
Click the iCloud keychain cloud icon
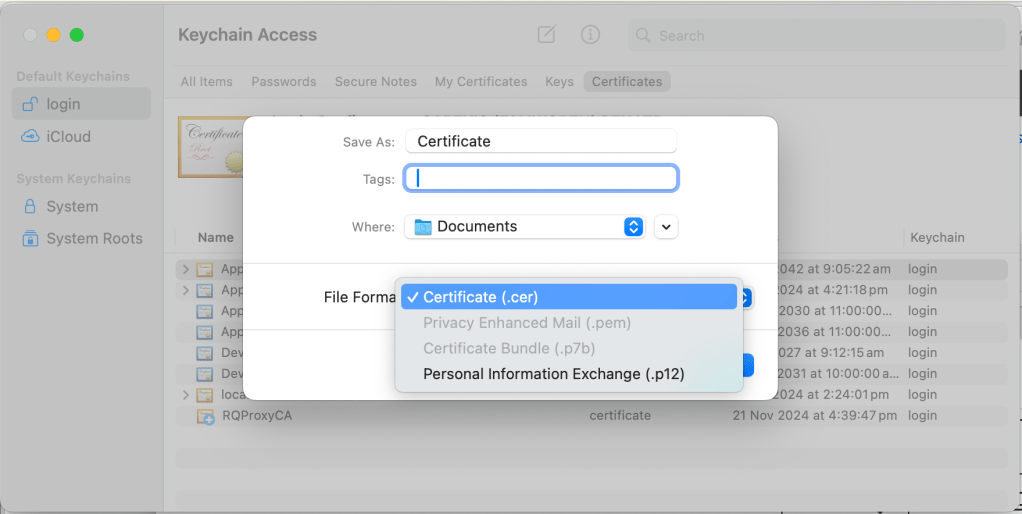pos(30,137)
